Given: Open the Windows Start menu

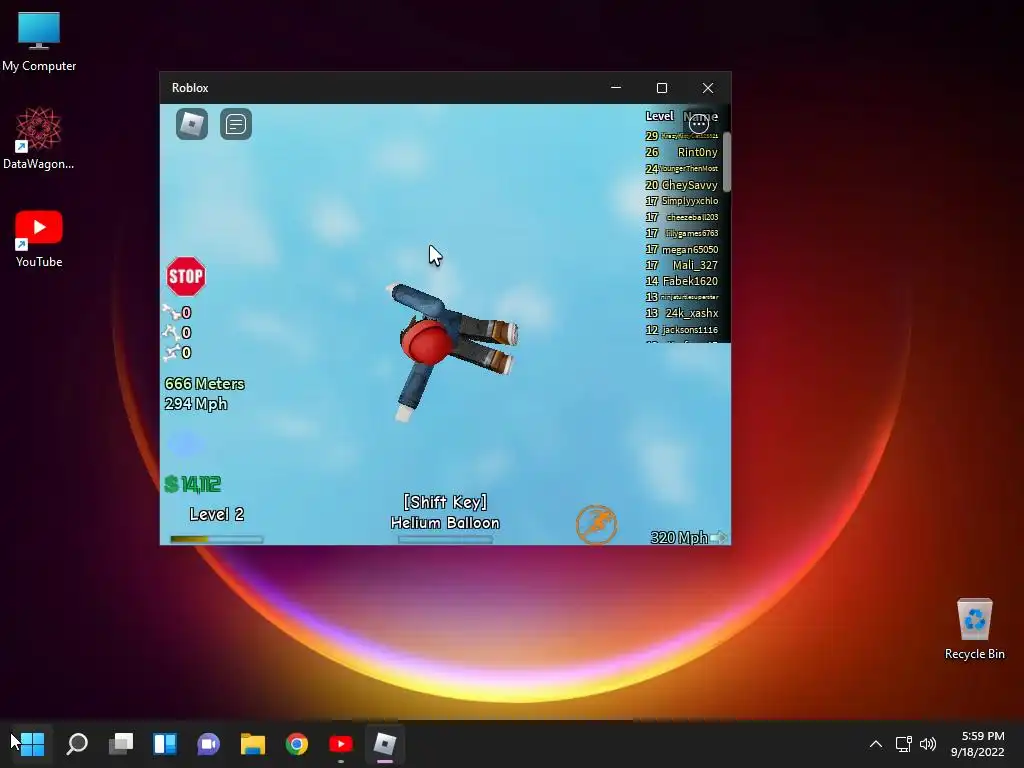Looking at the screenshot, I should [x=31, y=744].
